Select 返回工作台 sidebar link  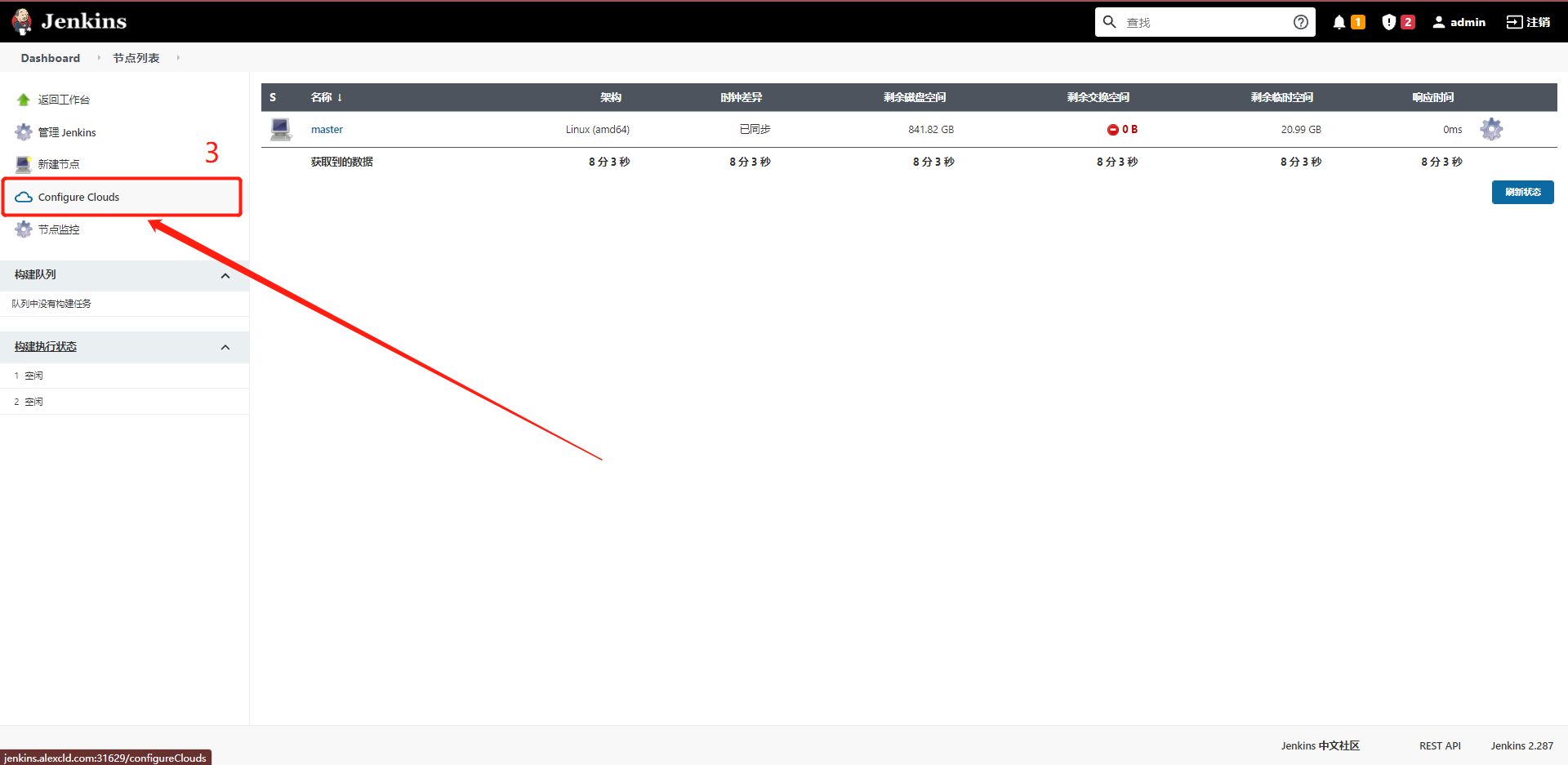click(x=64, y=100)
